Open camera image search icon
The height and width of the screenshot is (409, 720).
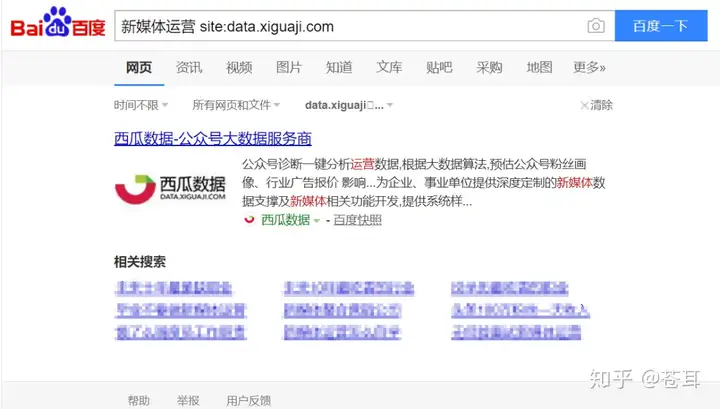pos(596,26)
